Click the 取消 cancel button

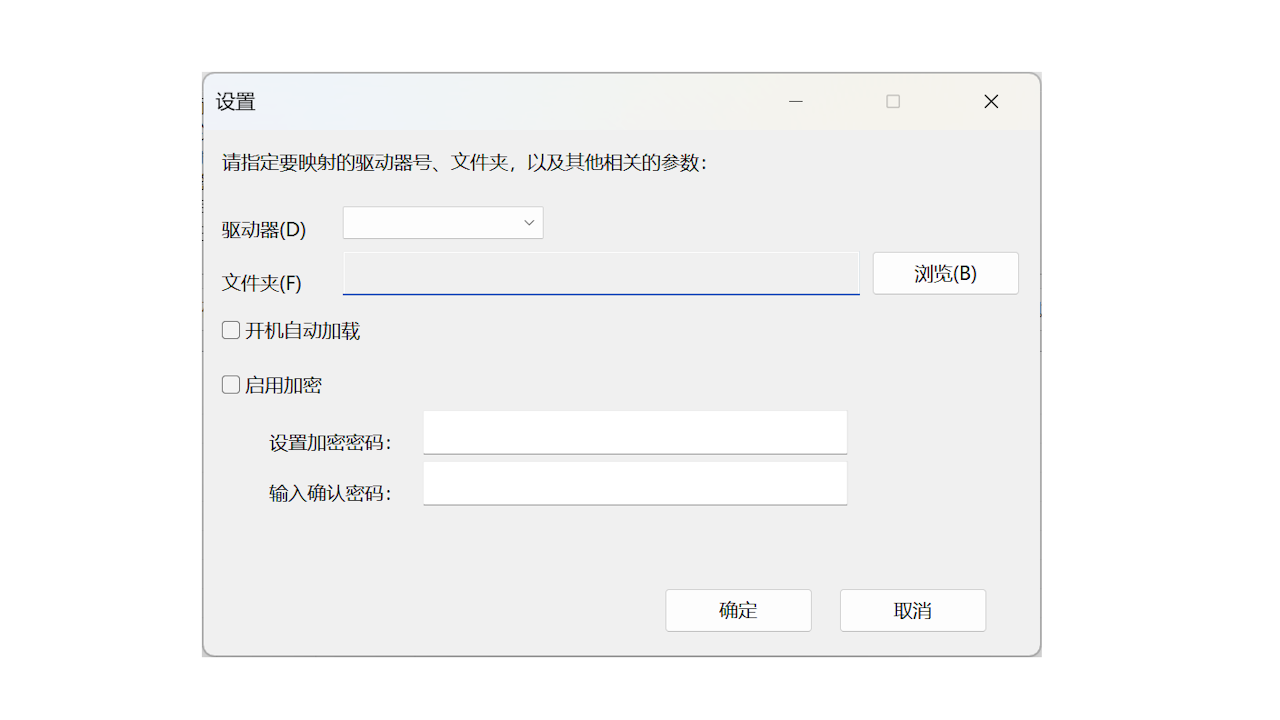pos(911,610)
